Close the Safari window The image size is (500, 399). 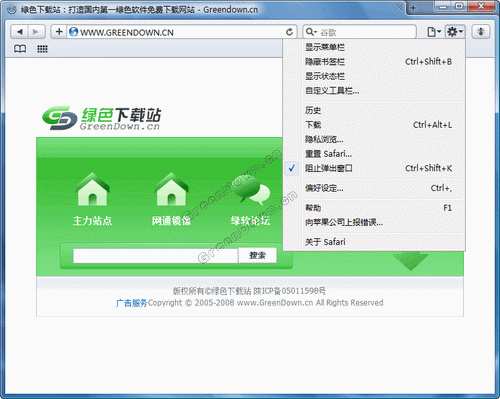coord(481,6)
